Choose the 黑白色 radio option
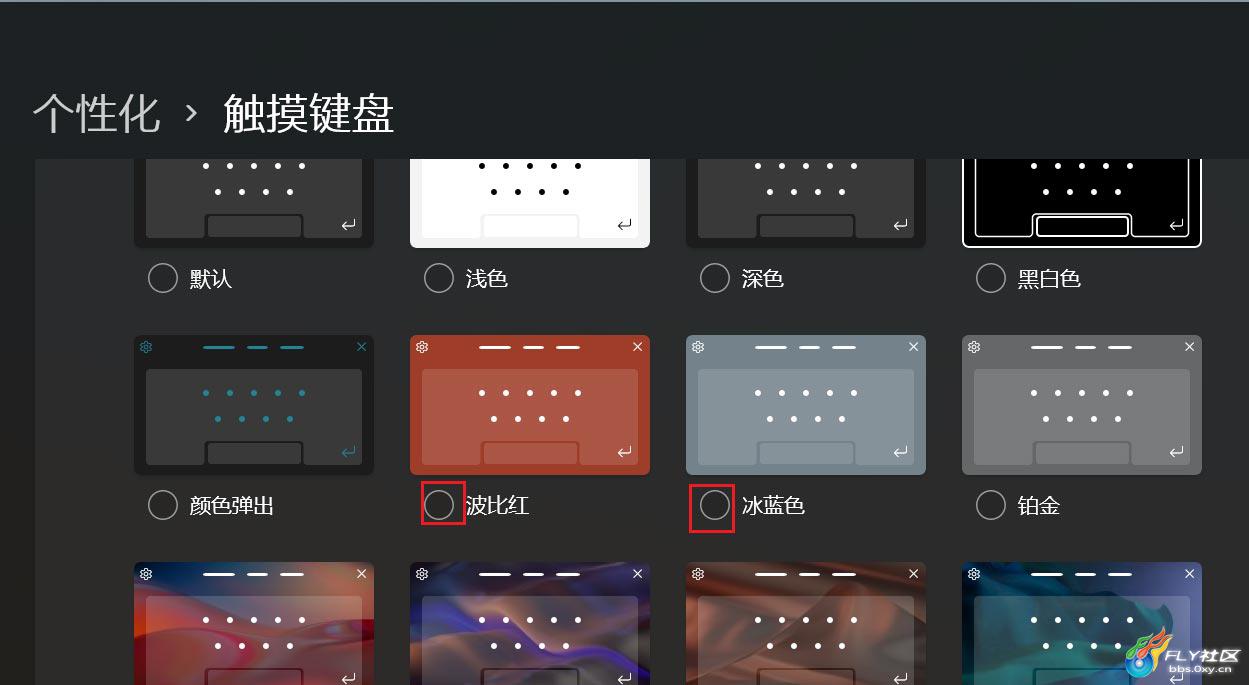1249x685 pixels. pos(991,278)
